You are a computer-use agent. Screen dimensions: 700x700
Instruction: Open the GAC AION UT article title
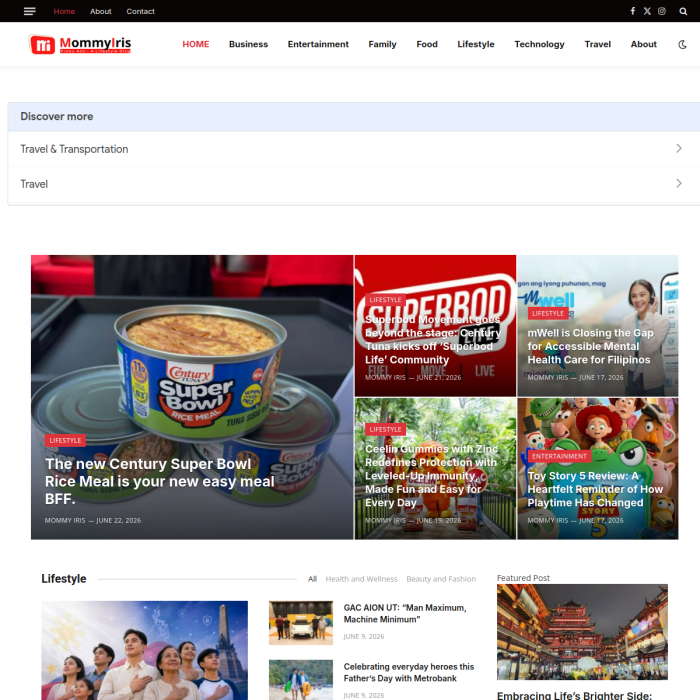(405, 613)
